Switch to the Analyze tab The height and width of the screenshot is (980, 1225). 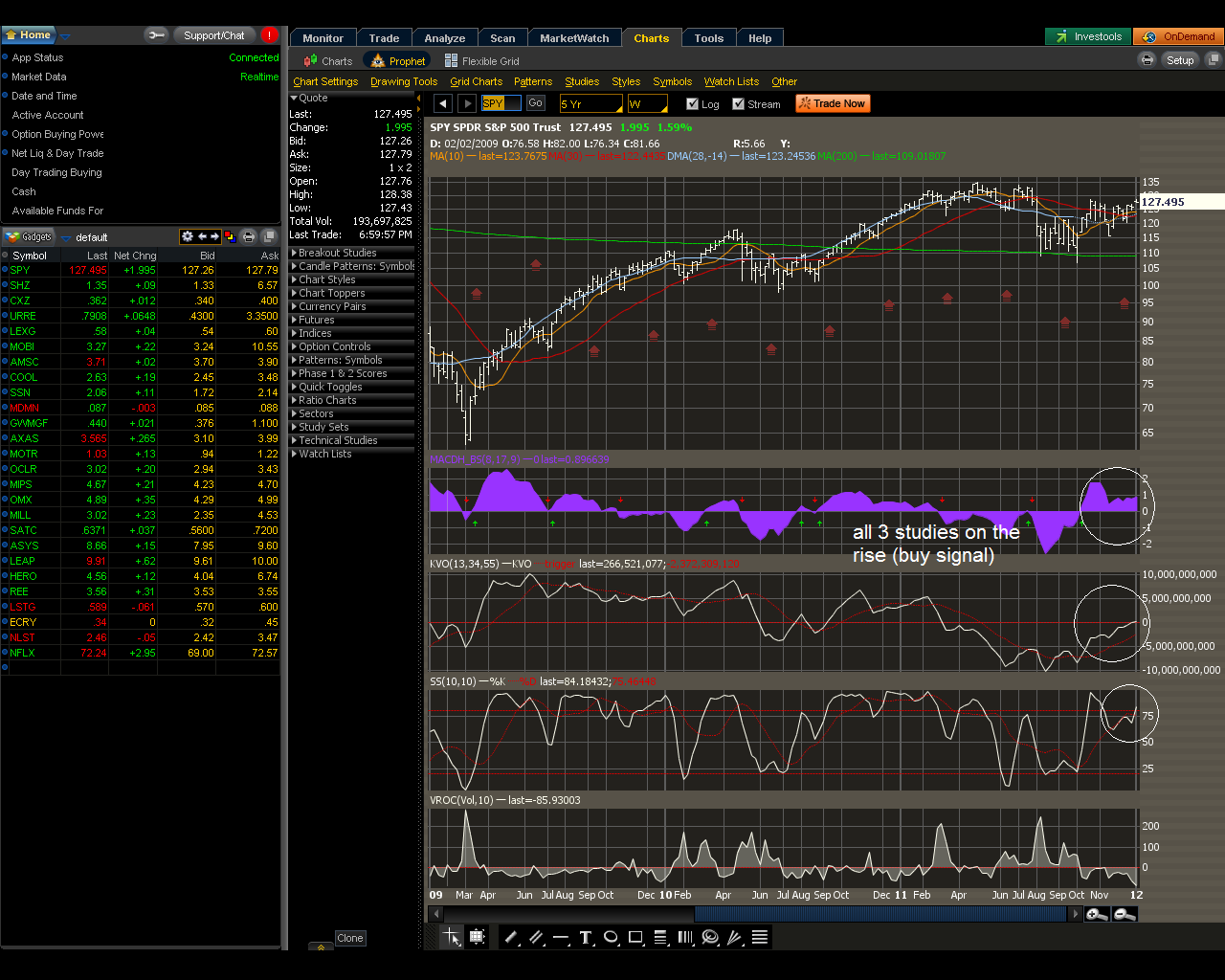click(445, 38)
